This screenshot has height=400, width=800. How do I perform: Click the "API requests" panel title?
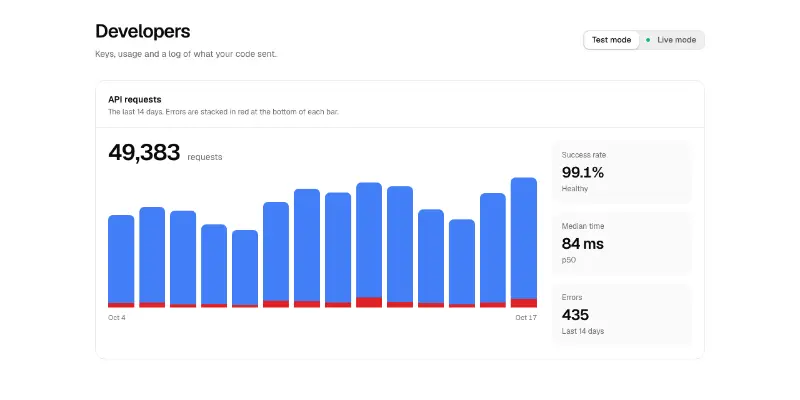coord(135,99)
